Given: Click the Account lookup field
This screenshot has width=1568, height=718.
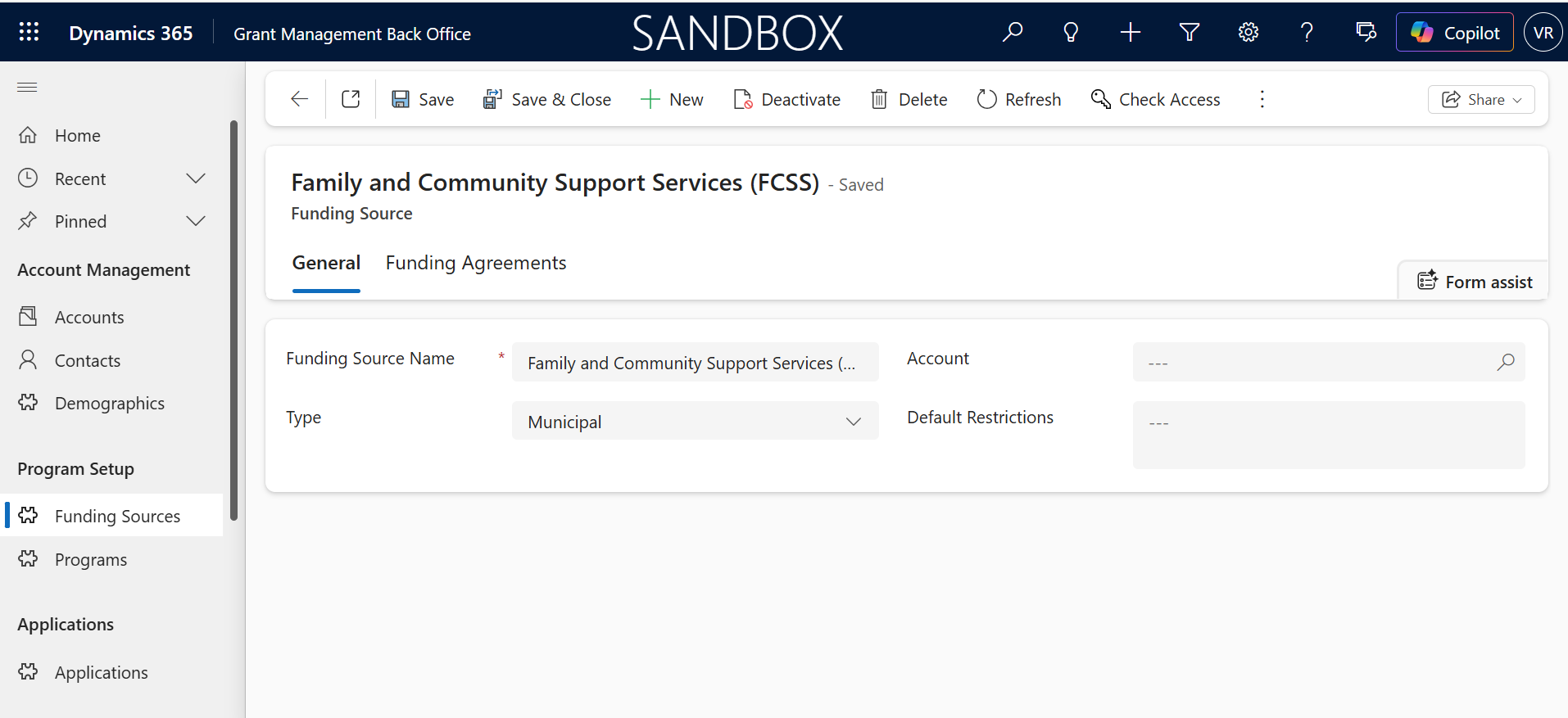Looking at the screenshot, I should pyautogui.click(x=1328, y=362).
